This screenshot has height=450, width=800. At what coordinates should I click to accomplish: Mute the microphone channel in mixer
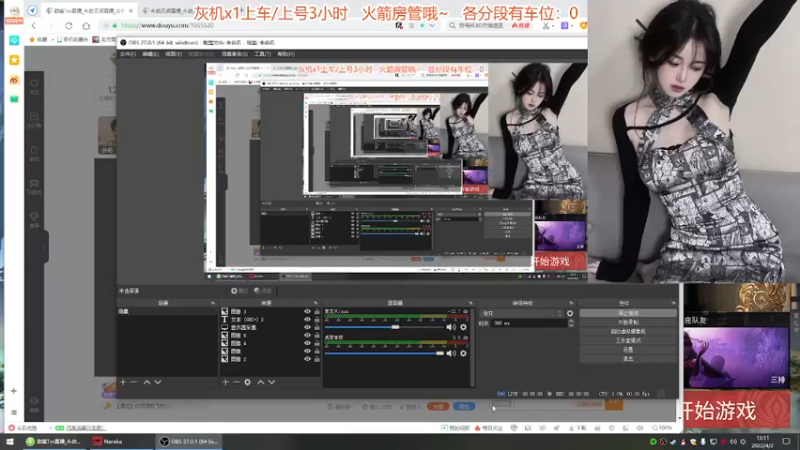point(451,327)
